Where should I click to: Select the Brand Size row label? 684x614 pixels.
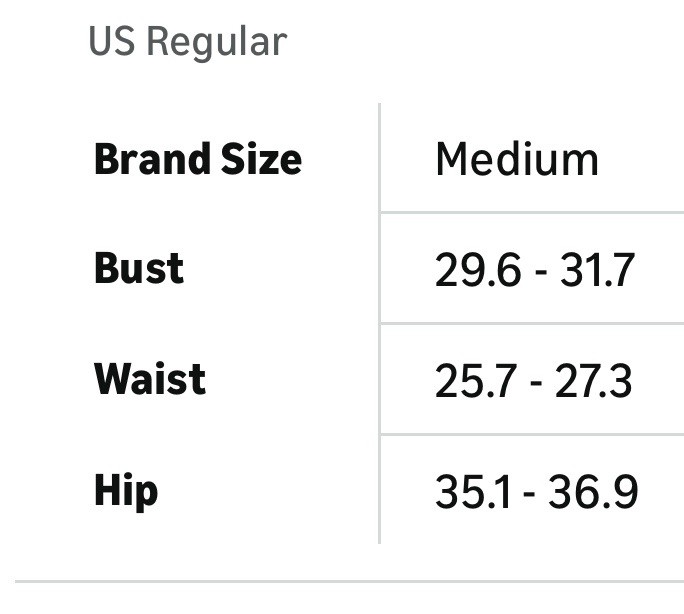(x=198, y=160)
